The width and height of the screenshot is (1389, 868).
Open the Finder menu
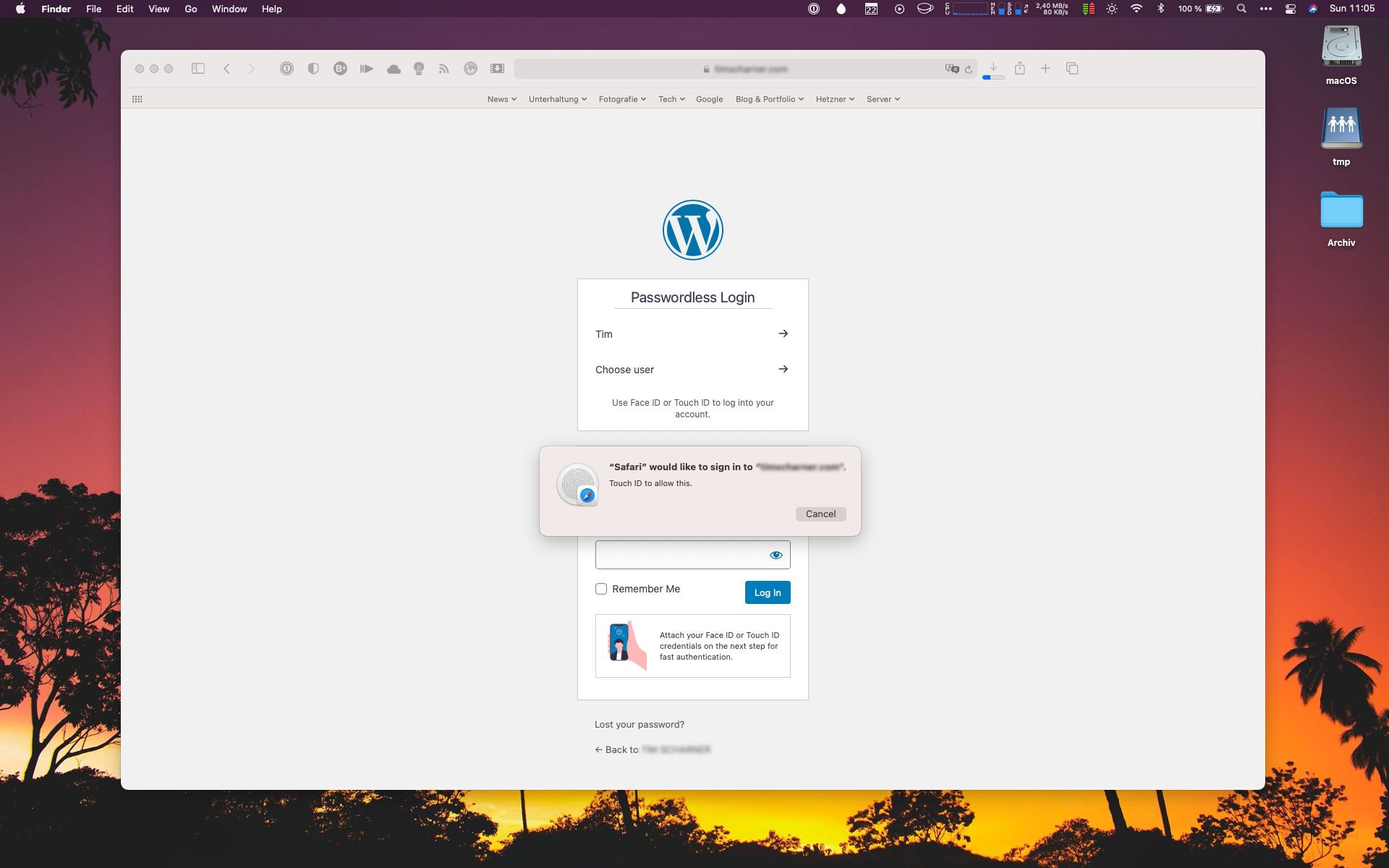[56, 9]
